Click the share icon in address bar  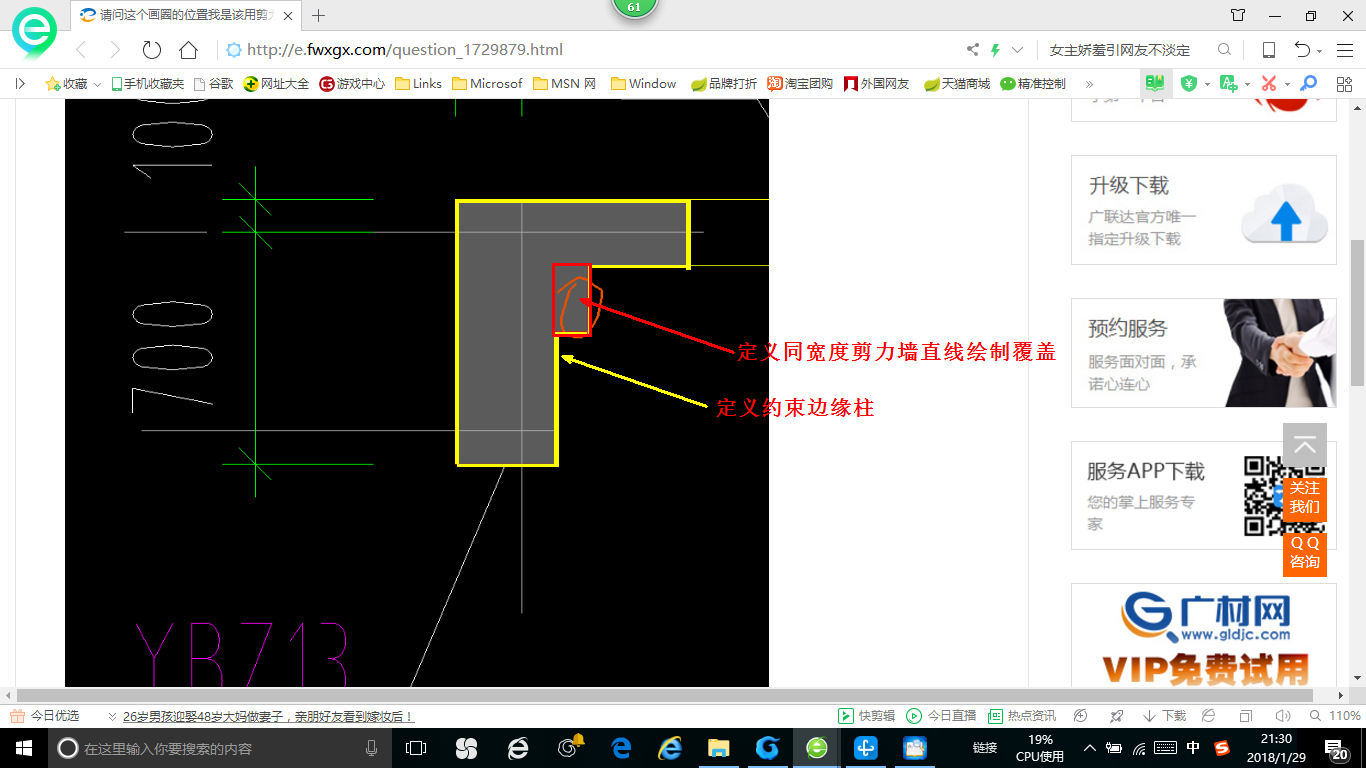point(973,50)
